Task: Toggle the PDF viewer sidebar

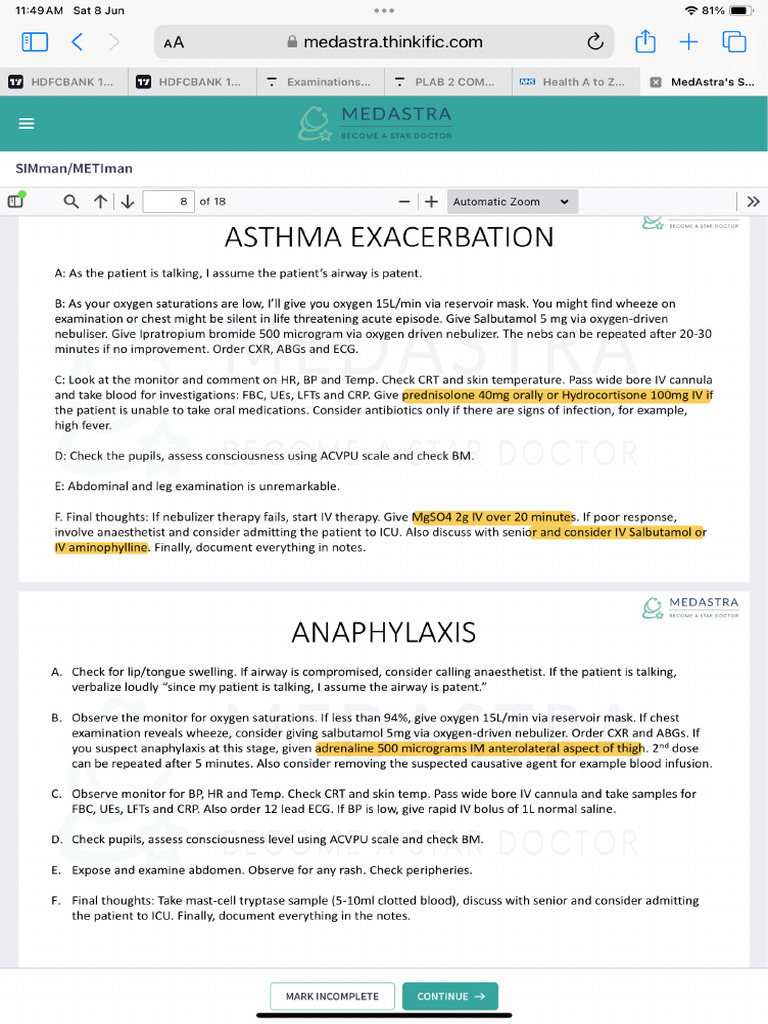Action: click(16, 201)
